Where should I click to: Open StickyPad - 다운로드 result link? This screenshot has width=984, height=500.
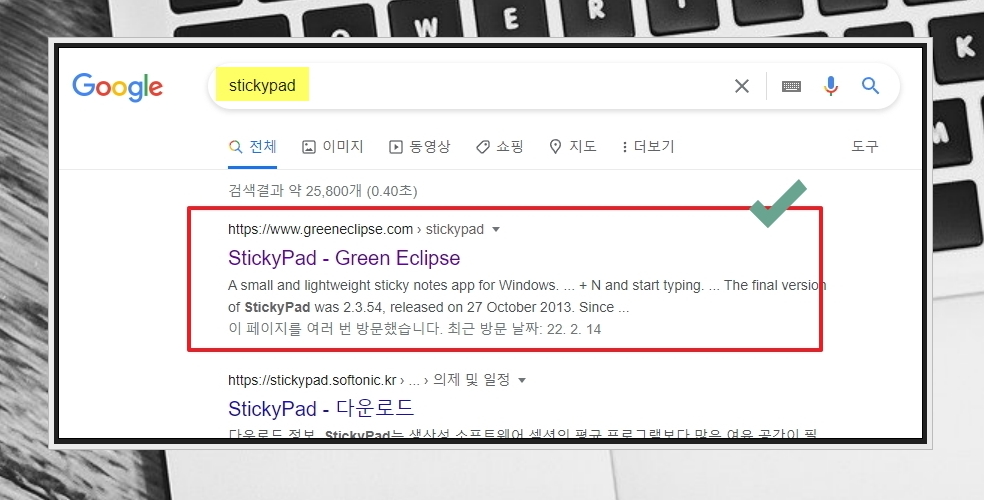point(321,408)
